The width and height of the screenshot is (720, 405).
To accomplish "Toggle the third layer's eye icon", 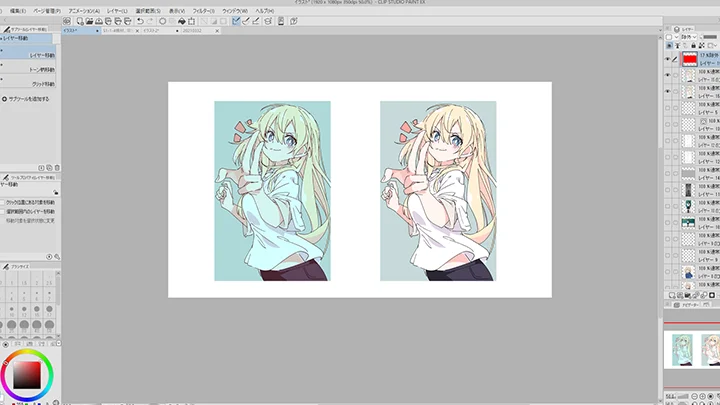I will [x=668, y=91].
